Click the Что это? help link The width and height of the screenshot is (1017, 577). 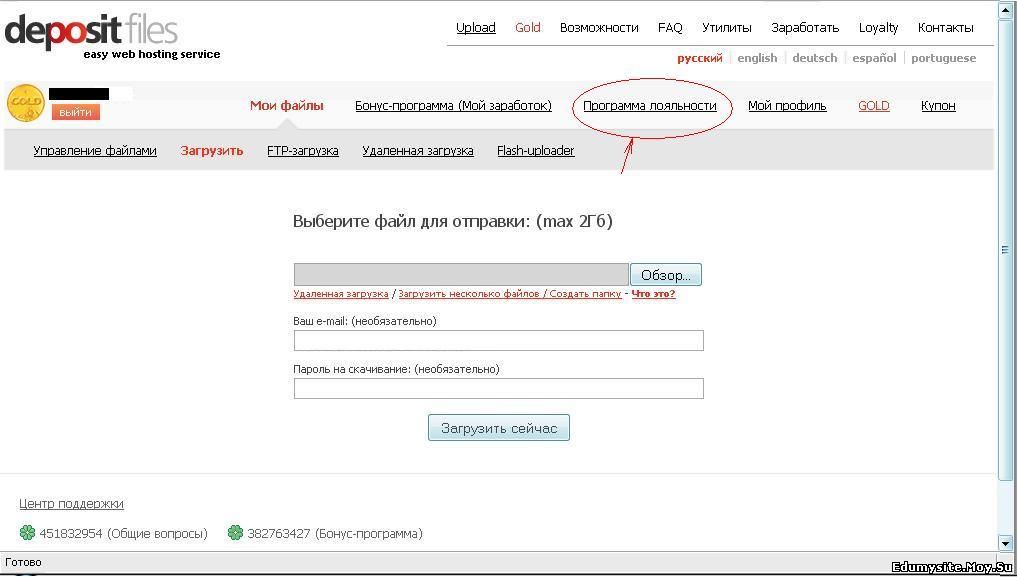click(x=653, y=294)
